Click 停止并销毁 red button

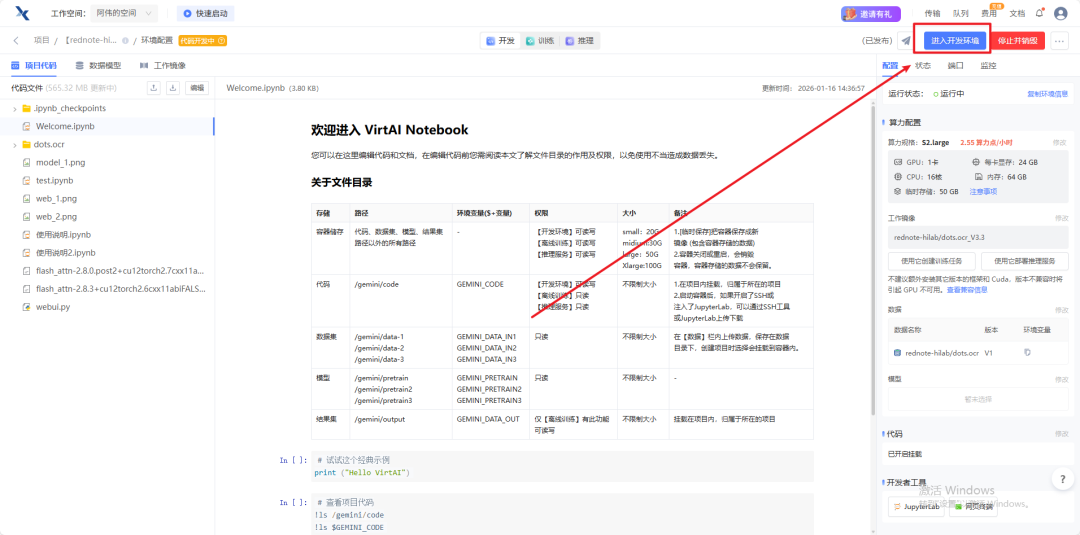1017,41
